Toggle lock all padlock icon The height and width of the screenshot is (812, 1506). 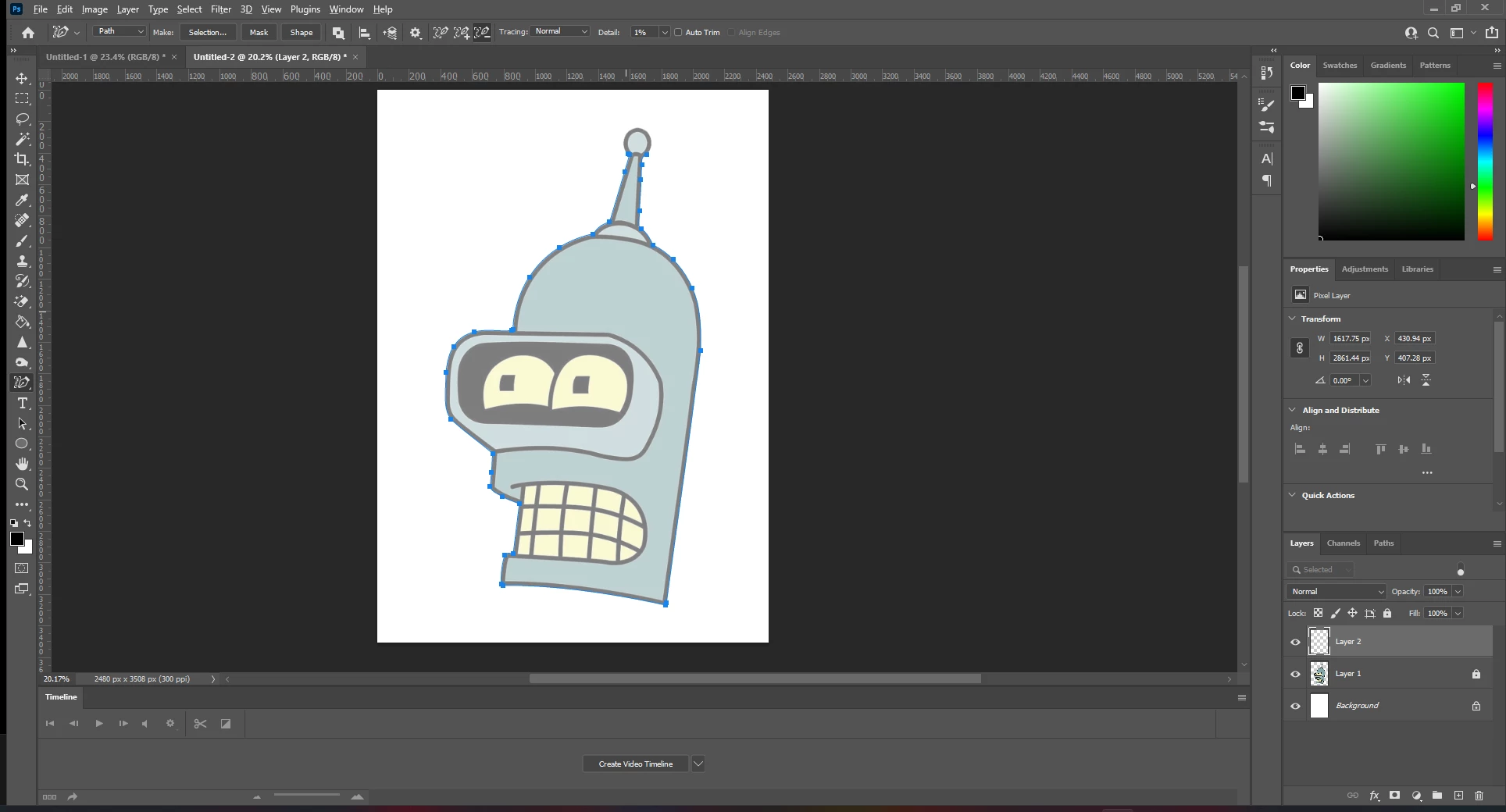click(x=1387, y=613)
